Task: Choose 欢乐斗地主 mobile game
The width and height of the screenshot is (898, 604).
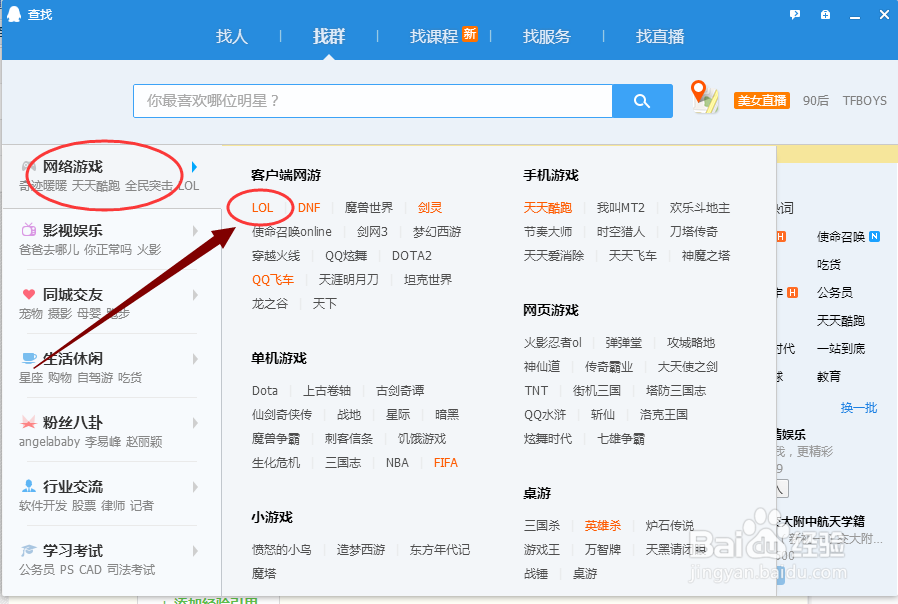Action: pyautogui.click(x=700, y=208)
